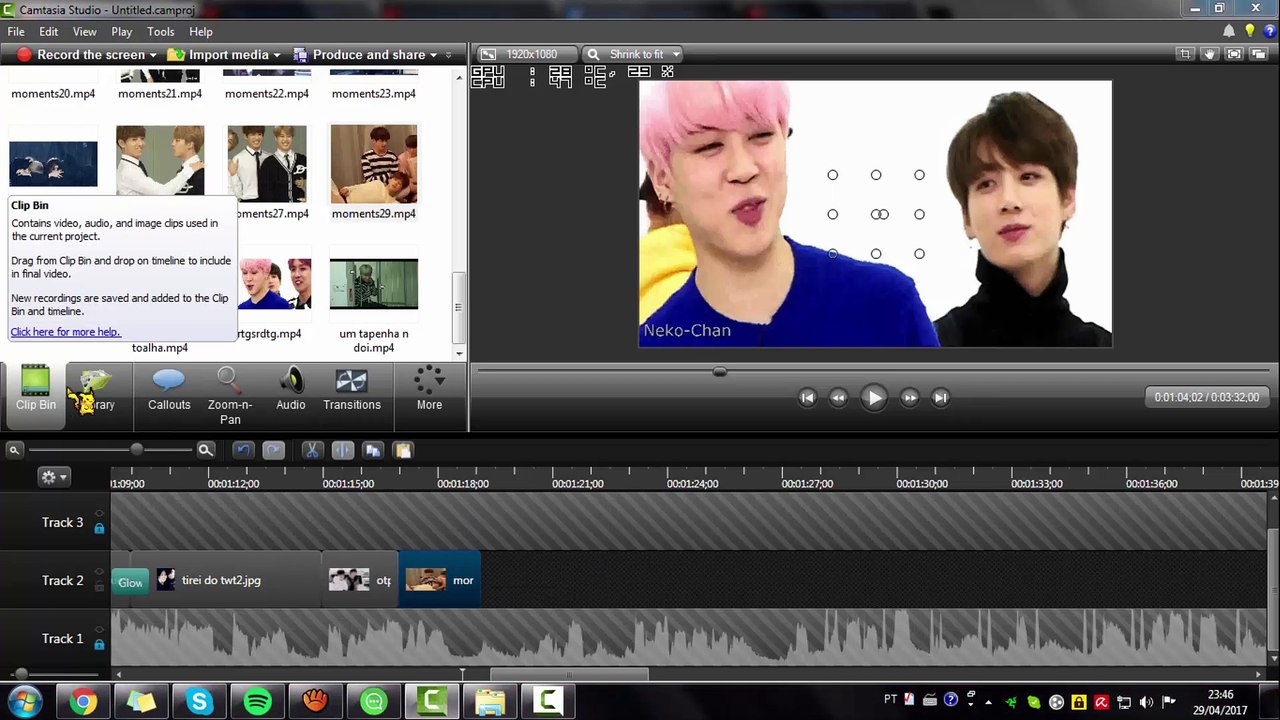
Task: Click the Record the screen button
Action: [81, 55]
